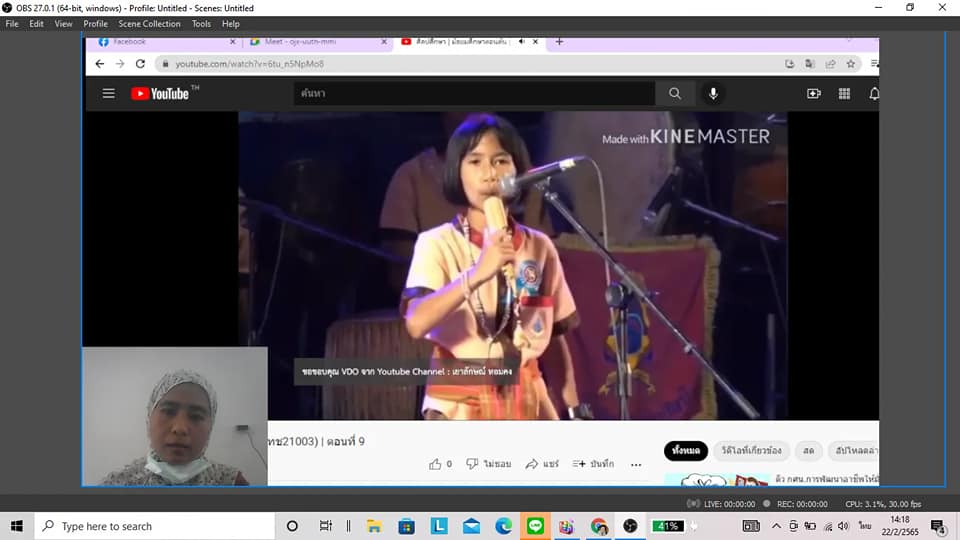Click the share arrow icon
Image resolution: width=960 pixels, height=540 pixels.
(532, 464)
